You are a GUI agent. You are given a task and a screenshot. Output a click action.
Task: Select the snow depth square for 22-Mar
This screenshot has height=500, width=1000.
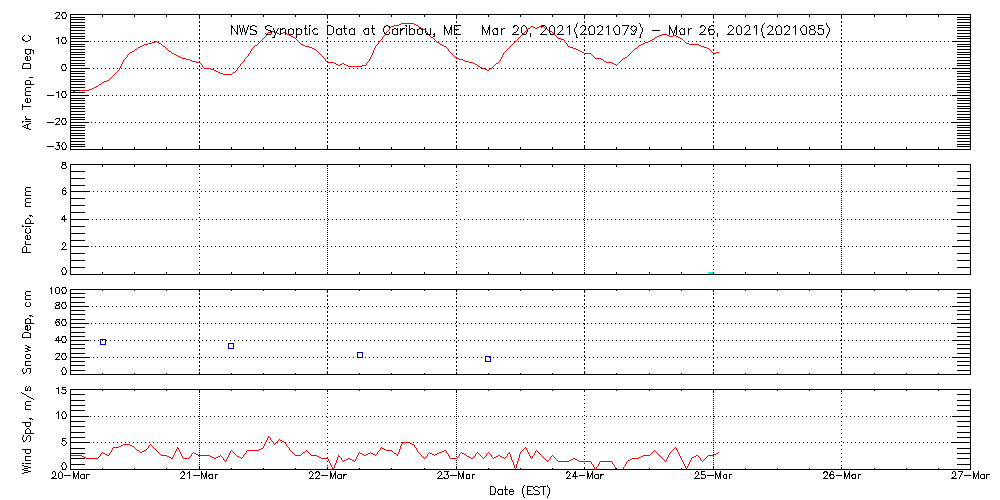tap(360, 355)
